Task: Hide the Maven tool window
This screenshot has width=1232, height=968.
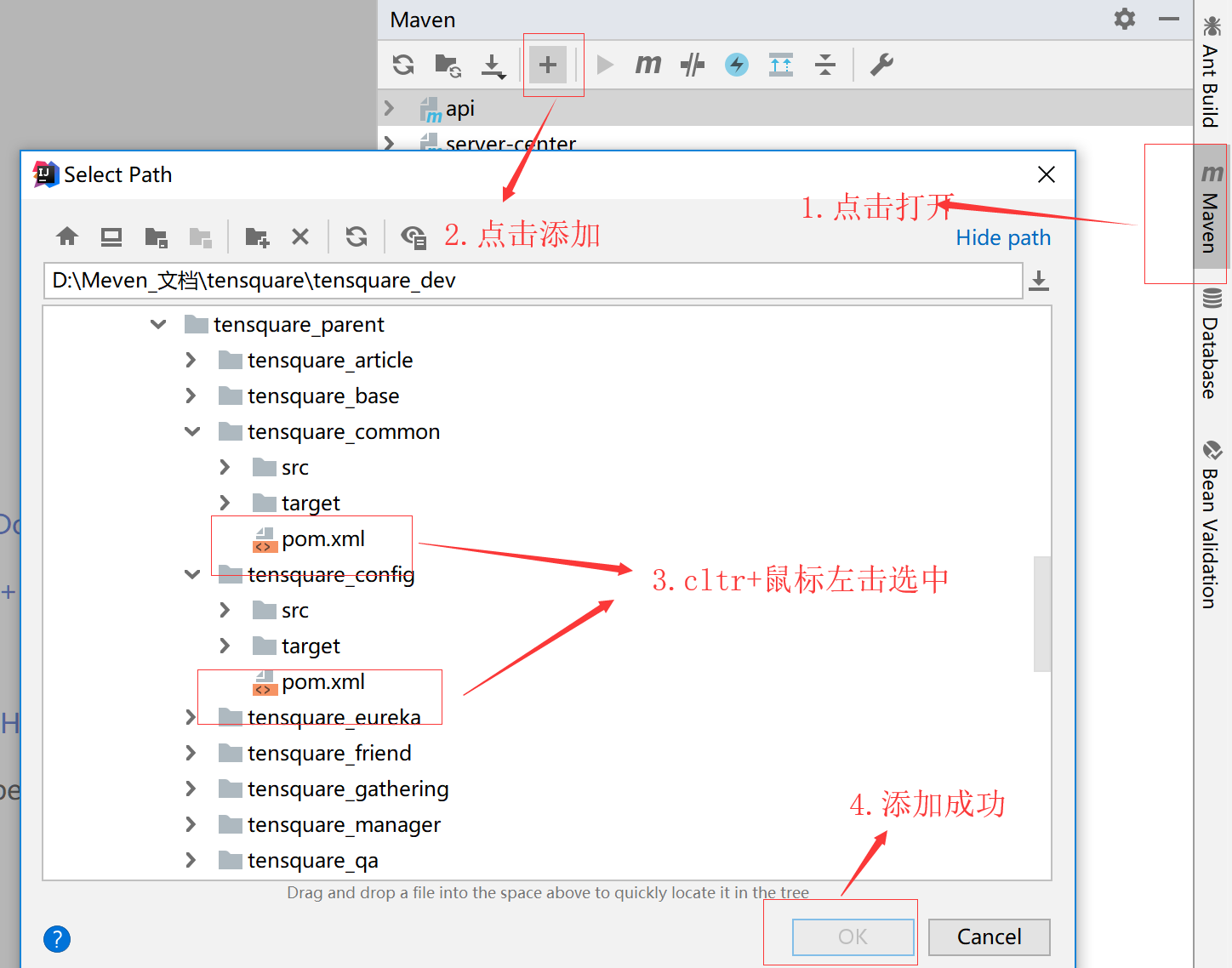Action: [x=1169, y=19]
